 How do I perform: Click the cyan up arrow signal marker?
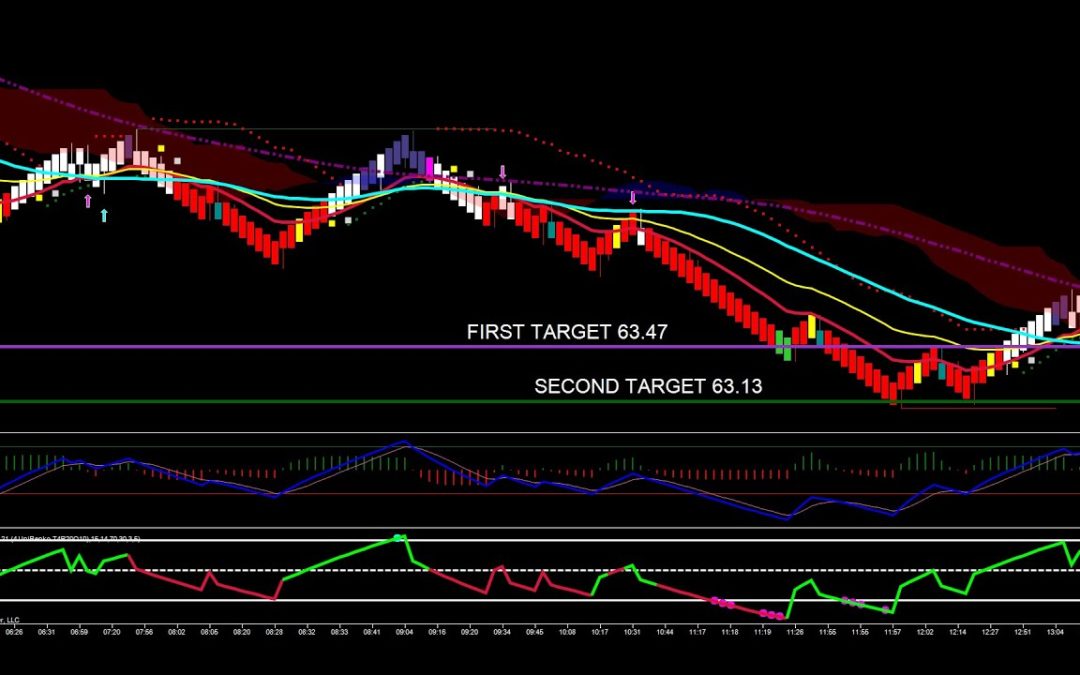coord(104,214)
